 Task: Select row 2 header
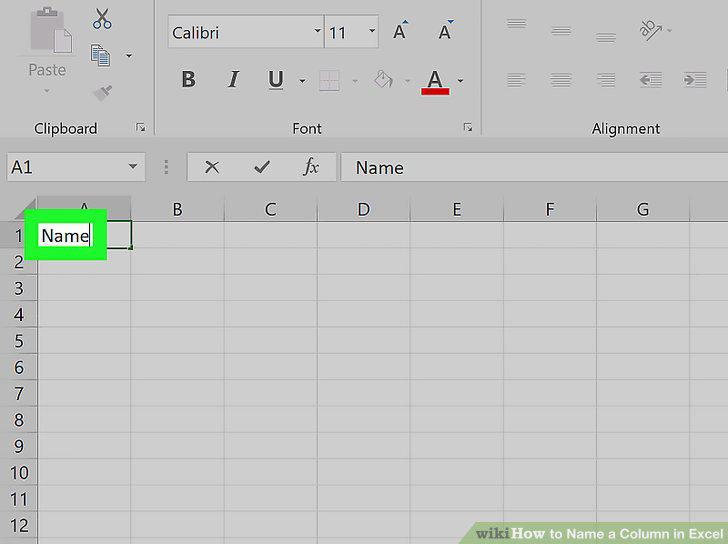(19, 262)
